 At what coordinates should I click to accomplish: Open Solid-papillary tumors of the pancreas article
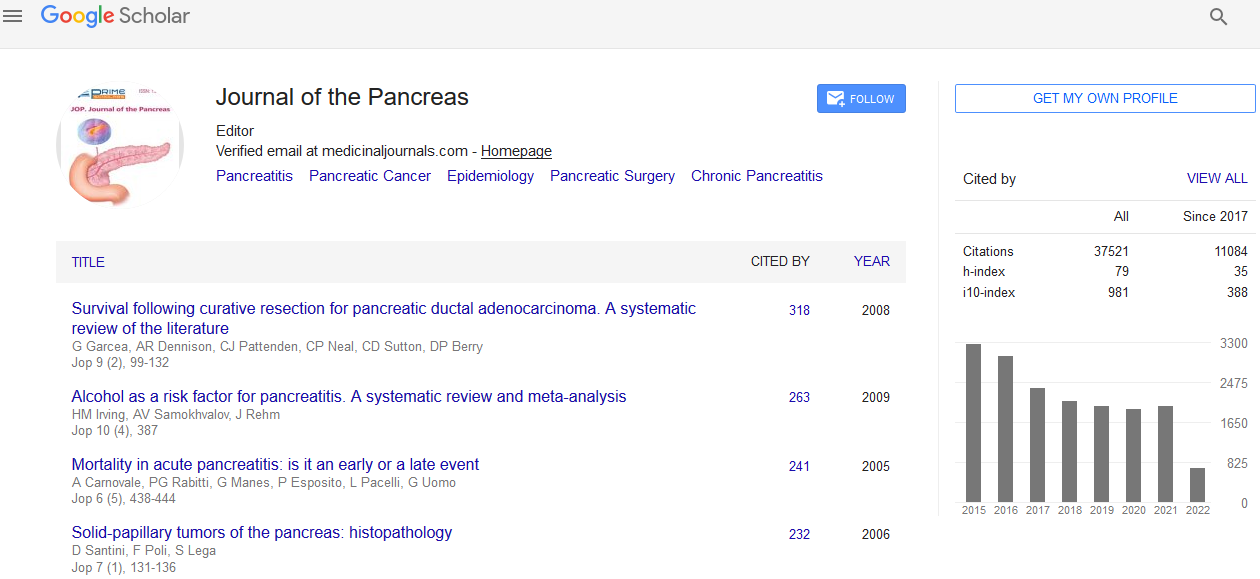tap(262, 533)
